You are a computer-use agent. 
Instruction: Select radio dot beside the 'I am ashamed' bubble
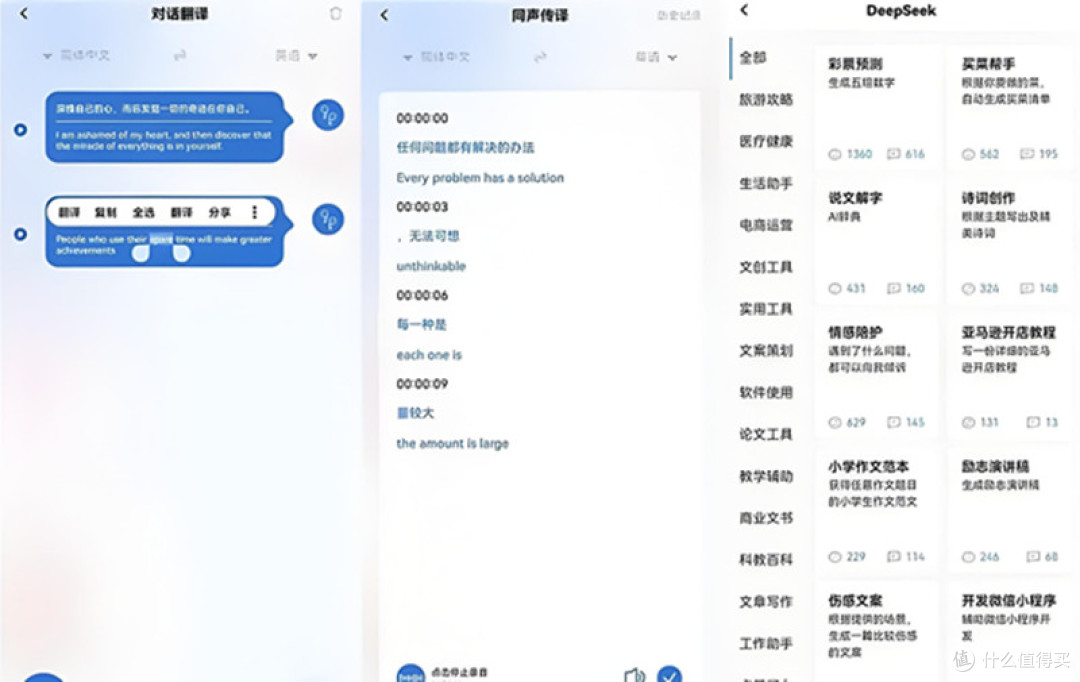tap(21, 130)
